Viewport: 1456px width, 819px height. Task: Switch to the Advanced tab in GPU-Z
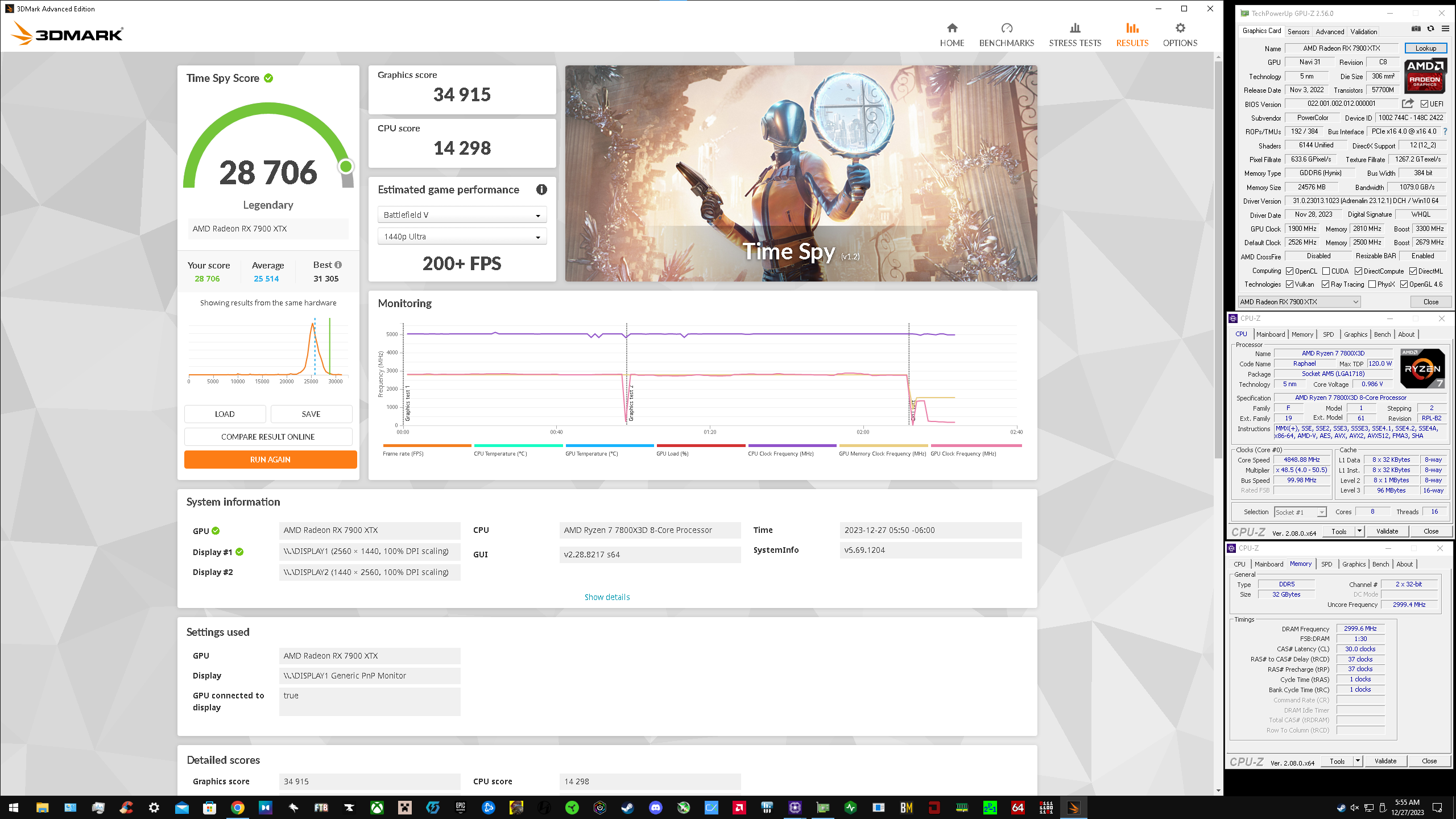(x=1330, y=31)
